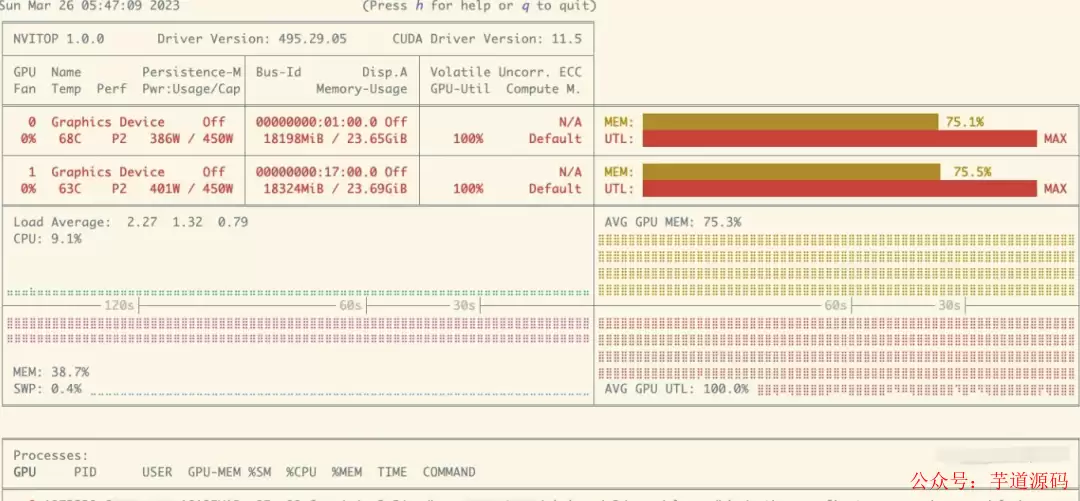This screenshot has width=1080, height=501.
Task: Click memory usage '18324MiB / 23.69GiB'
Action: [x=335, y=188]
